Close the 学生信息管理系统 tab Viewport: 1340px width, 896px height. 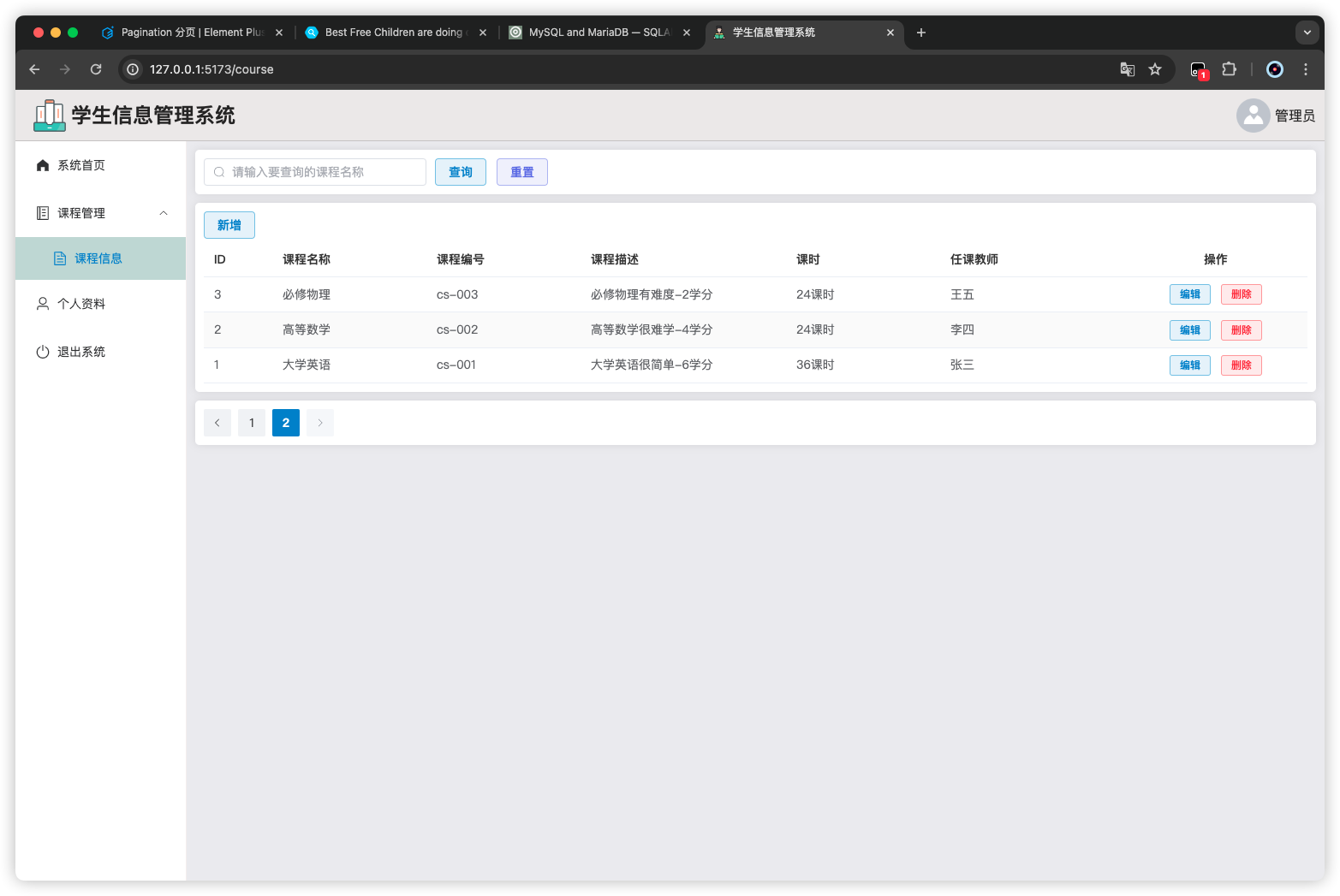click(x=890, y=33)
